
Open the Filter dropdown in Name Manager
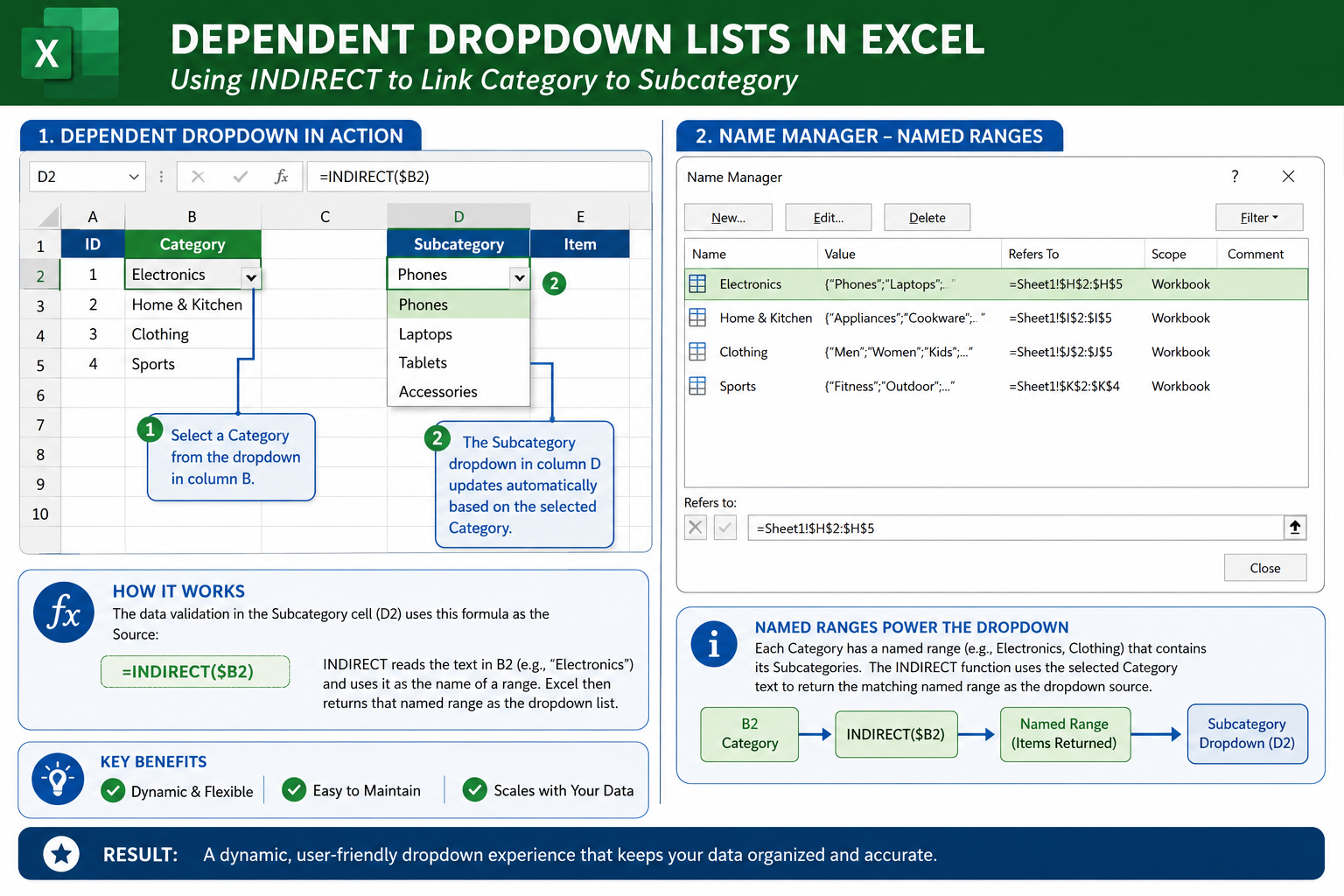click(x=1259, y=218)
